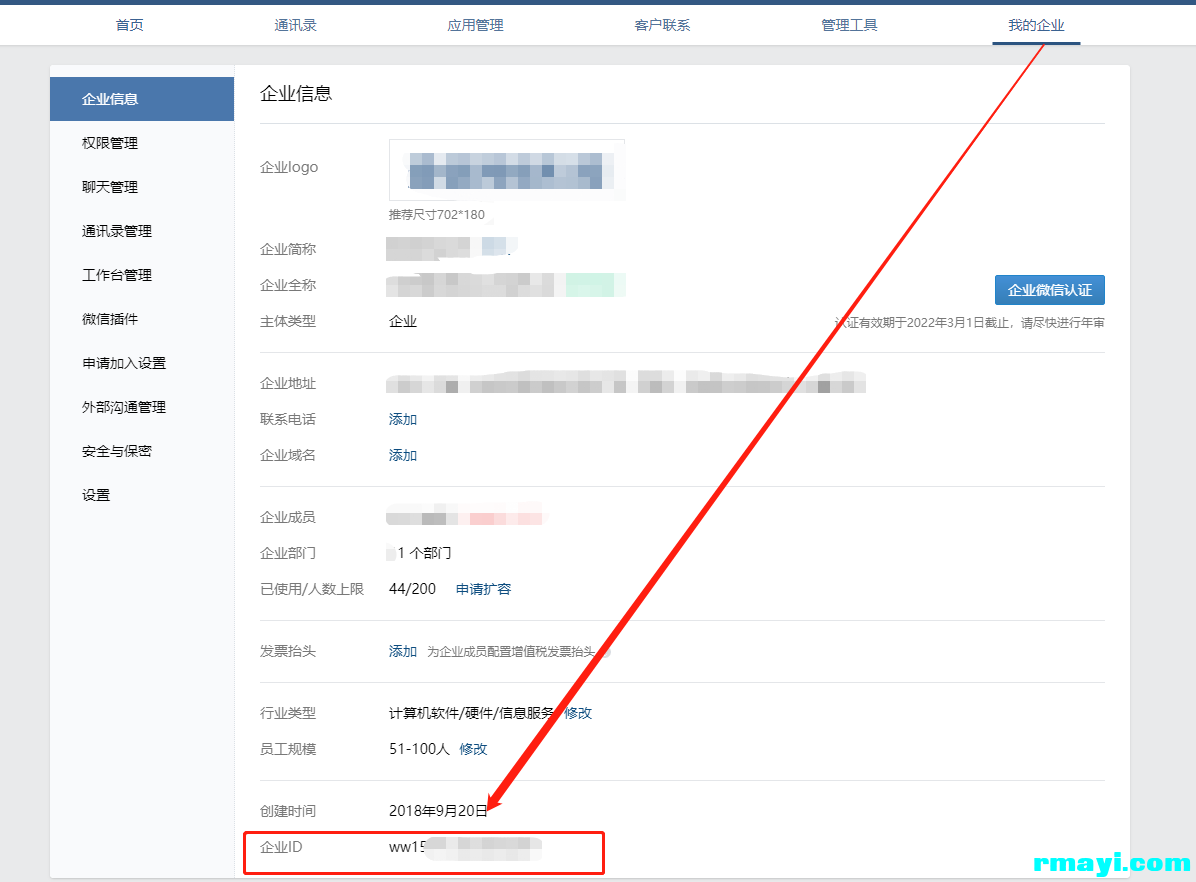Switch to the 通讯录 tab
Screen dimensions: 1196x882
295,25
